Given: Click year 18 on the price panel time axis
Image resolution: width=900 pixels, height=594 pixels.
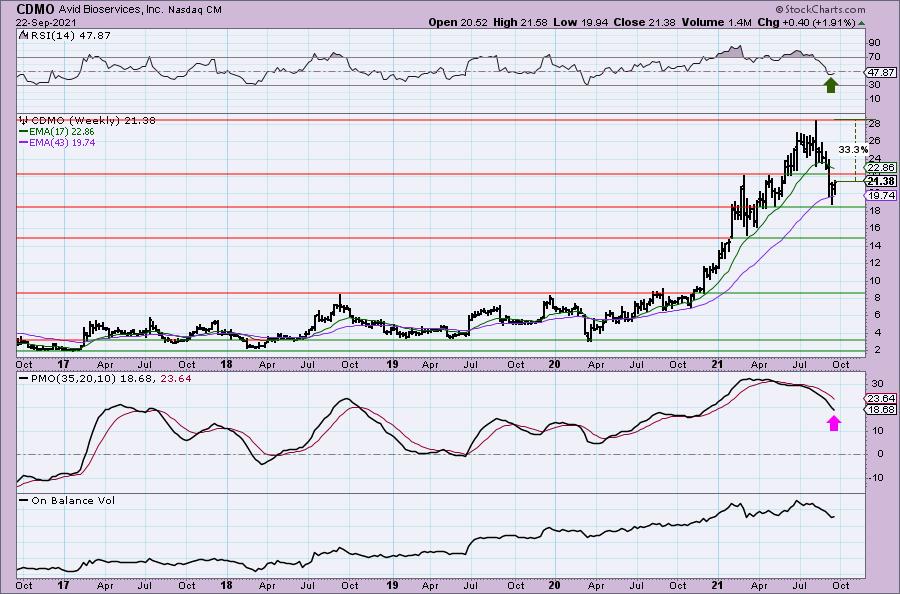Looking at the screenshot, I should (x=226, y=364).
